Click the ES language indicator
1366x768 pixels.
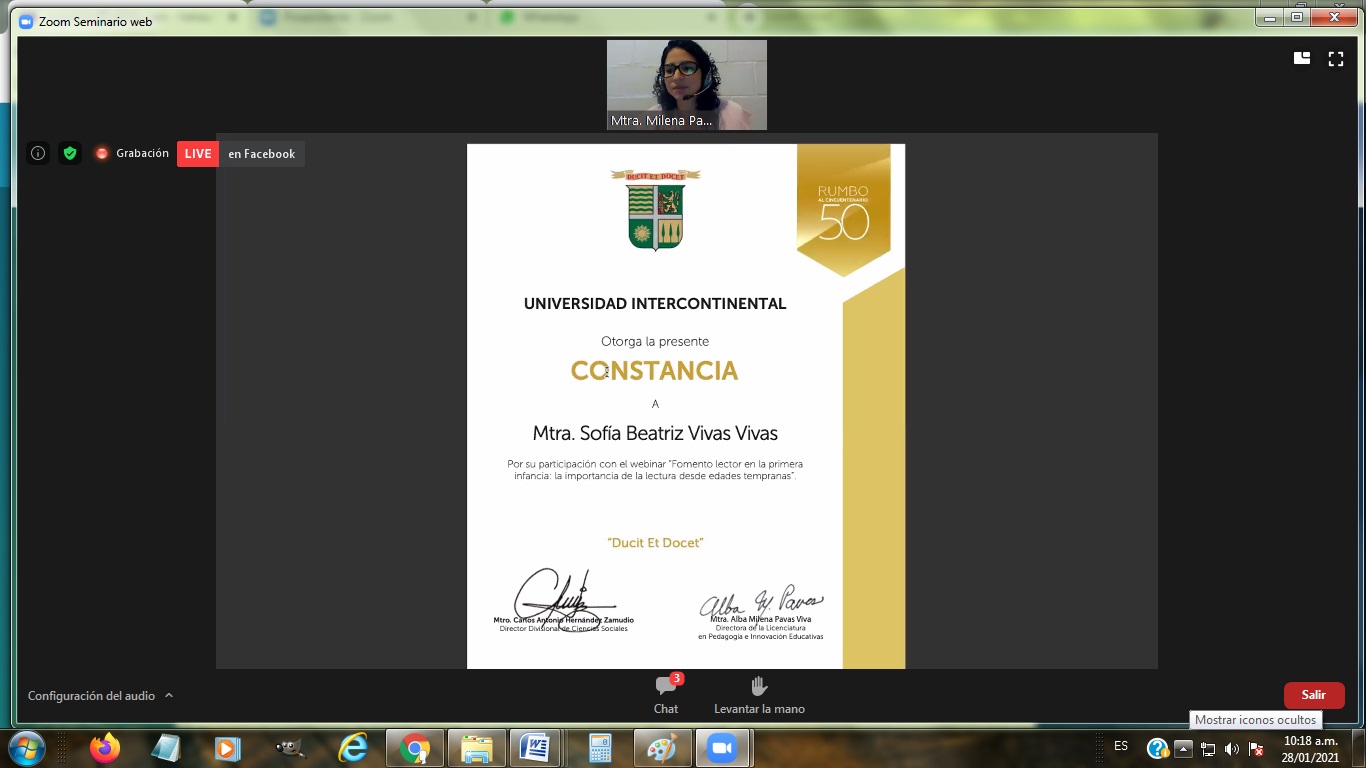coord(1121,746)
